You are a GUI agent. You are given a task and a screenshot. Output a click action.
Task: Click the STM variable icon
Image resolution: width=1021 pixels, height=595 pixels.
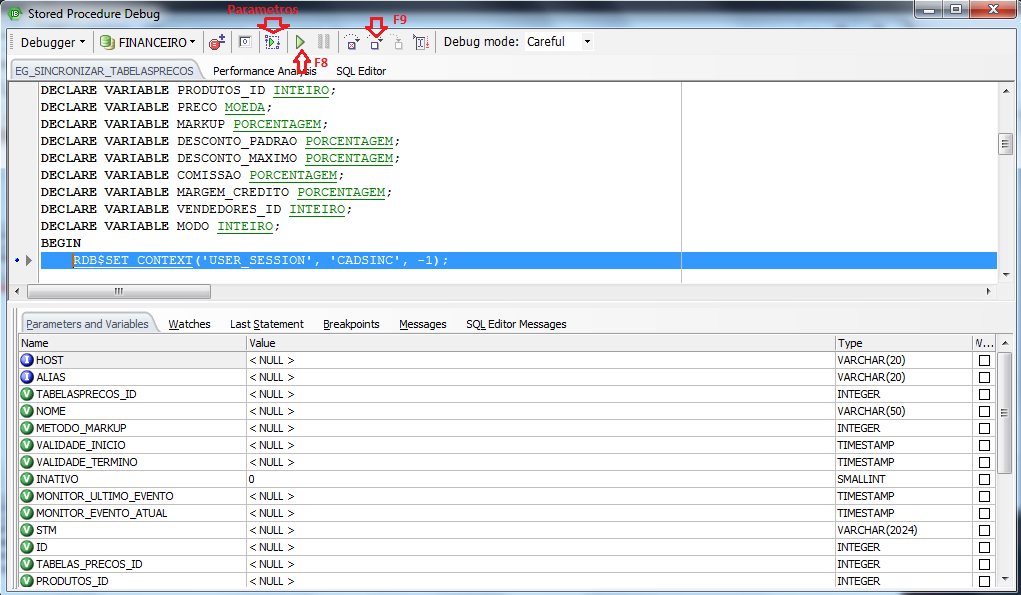tap(27, 530)
